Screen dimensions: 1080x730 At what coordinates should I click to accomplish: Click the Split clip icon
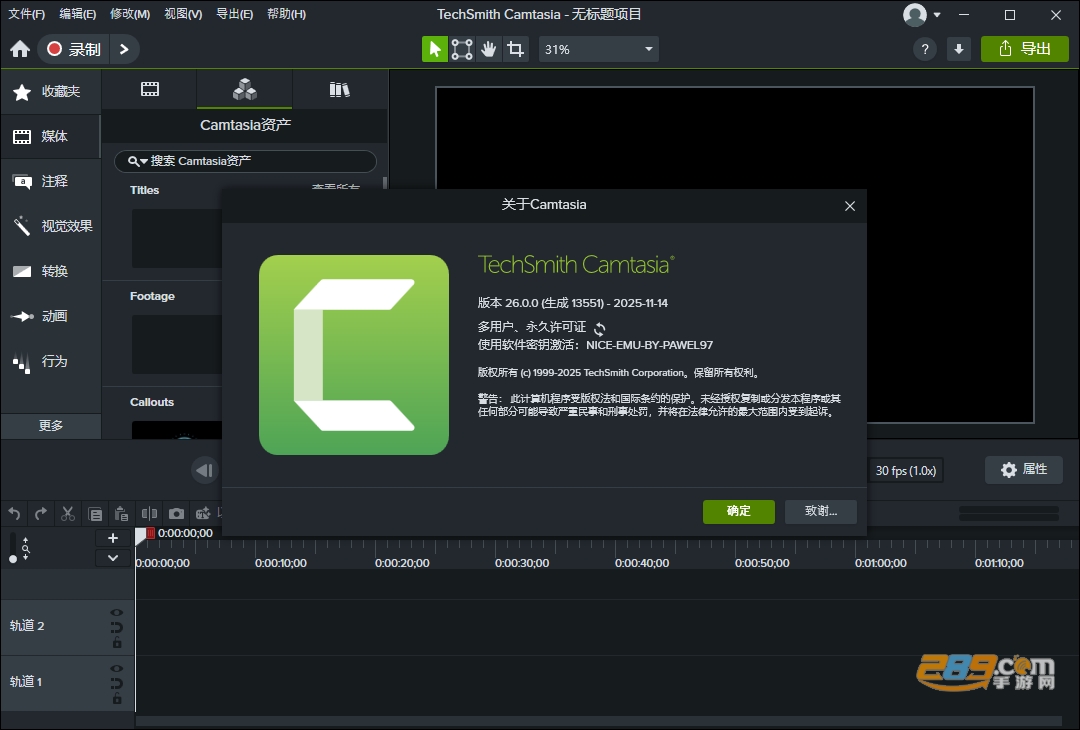click(x=149, y=514)
